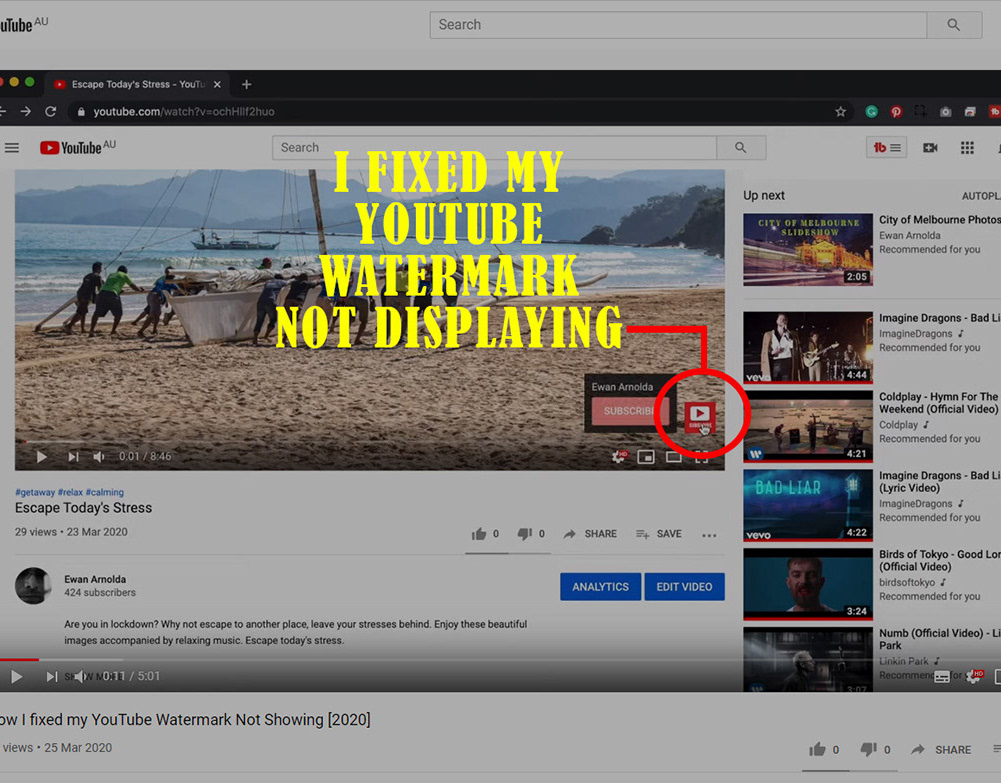Image resolution: width=1001 pixels, height=783 pixels.
Task: Skip to next video in outer player
Action: tap(52, 676)
